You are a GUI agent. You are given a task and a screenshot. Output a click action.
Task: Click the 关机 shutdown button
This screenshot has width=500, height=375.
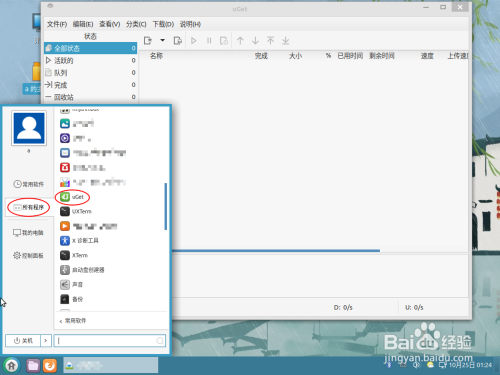(x=23, y=341)
